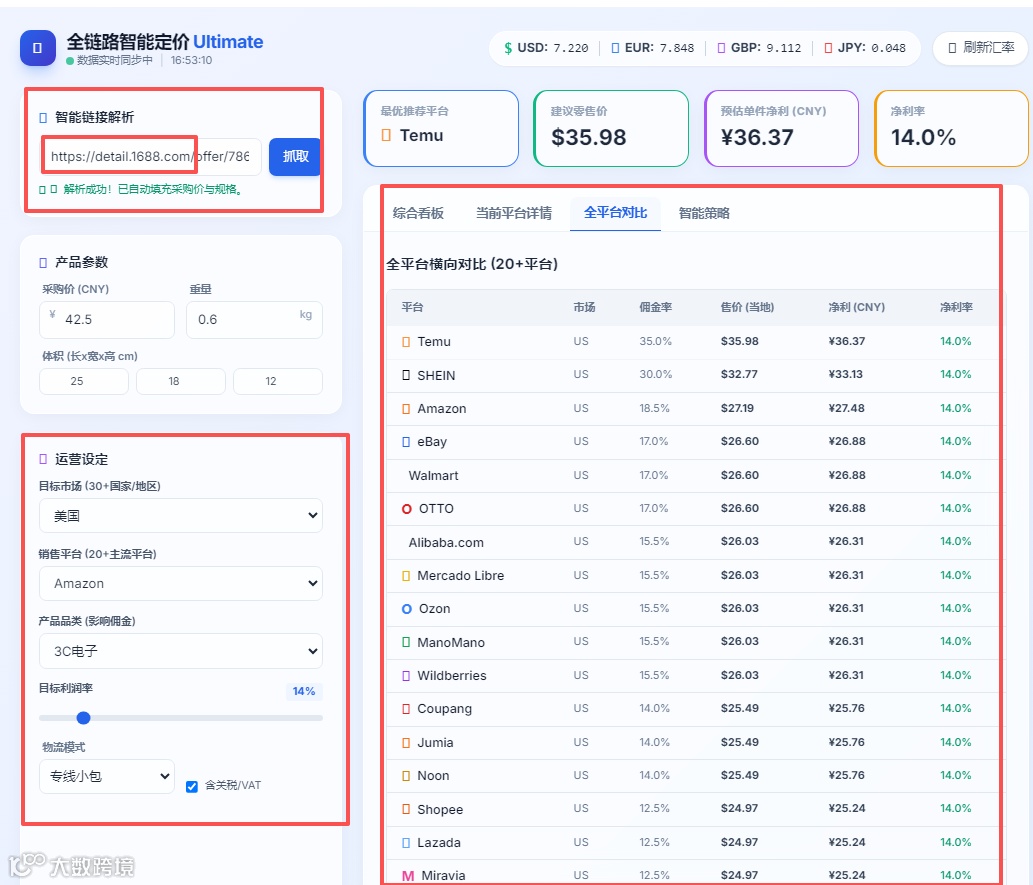Click the width field showing 18

(x=181, y=382)
